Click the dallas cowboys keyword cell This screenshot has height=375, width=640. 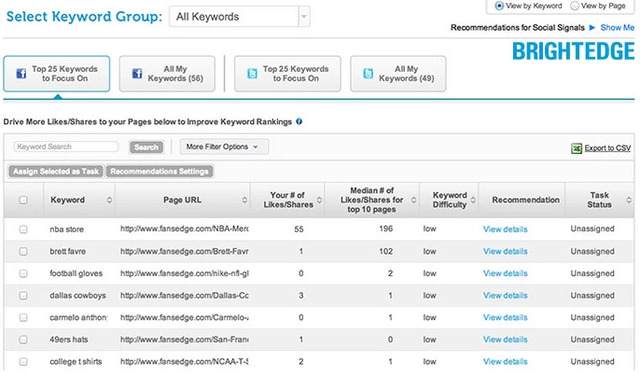(78, 295)
